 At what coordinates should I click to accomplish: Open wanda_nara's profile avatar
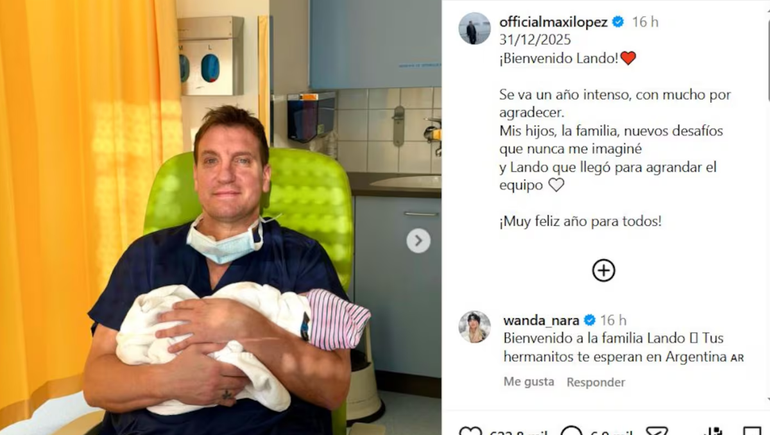click(x=474, y=327)
